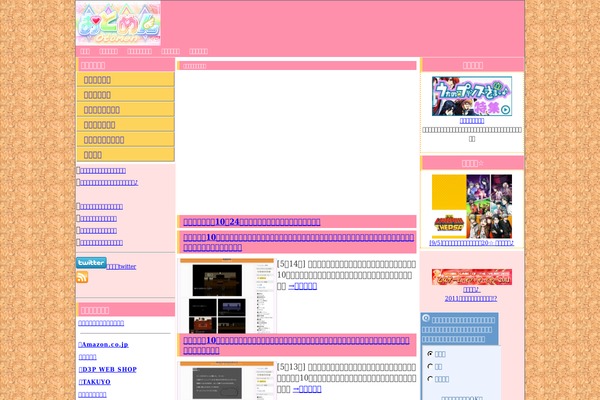Image resolution: width=600 pixels, height=400 pixels.
Task: Follow the link beginning with "2011"
Action: [x=471, y=299]
